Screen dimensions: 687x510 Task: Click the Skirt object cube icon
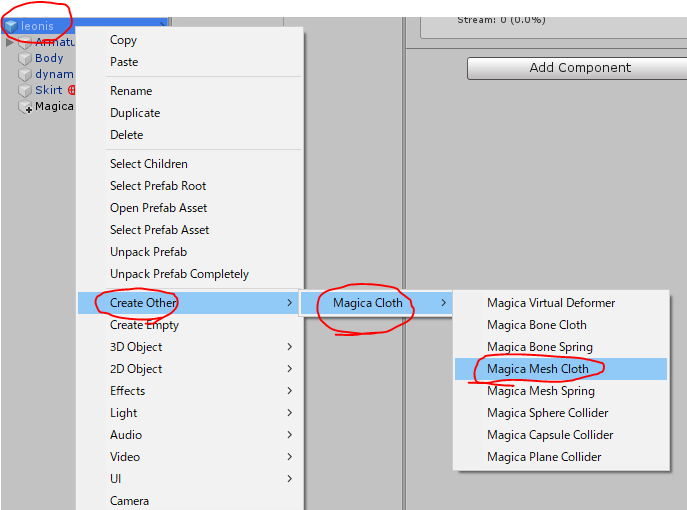pyautogui.click(x=25, y=90)
